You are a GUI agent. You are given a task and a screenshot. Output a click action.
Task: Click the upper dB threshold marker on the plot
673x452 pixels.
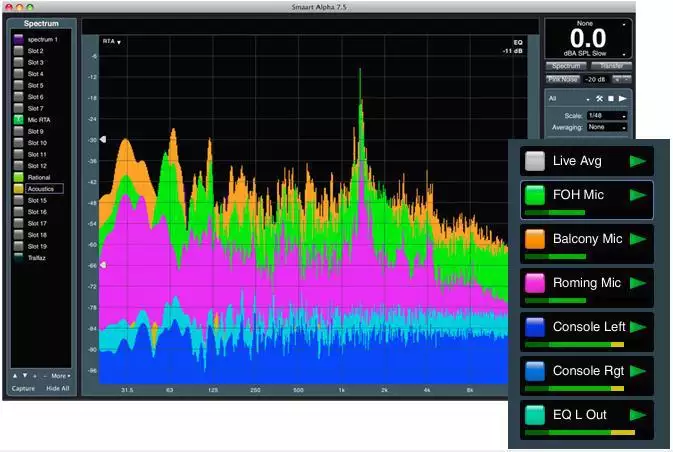click(103, 140)
